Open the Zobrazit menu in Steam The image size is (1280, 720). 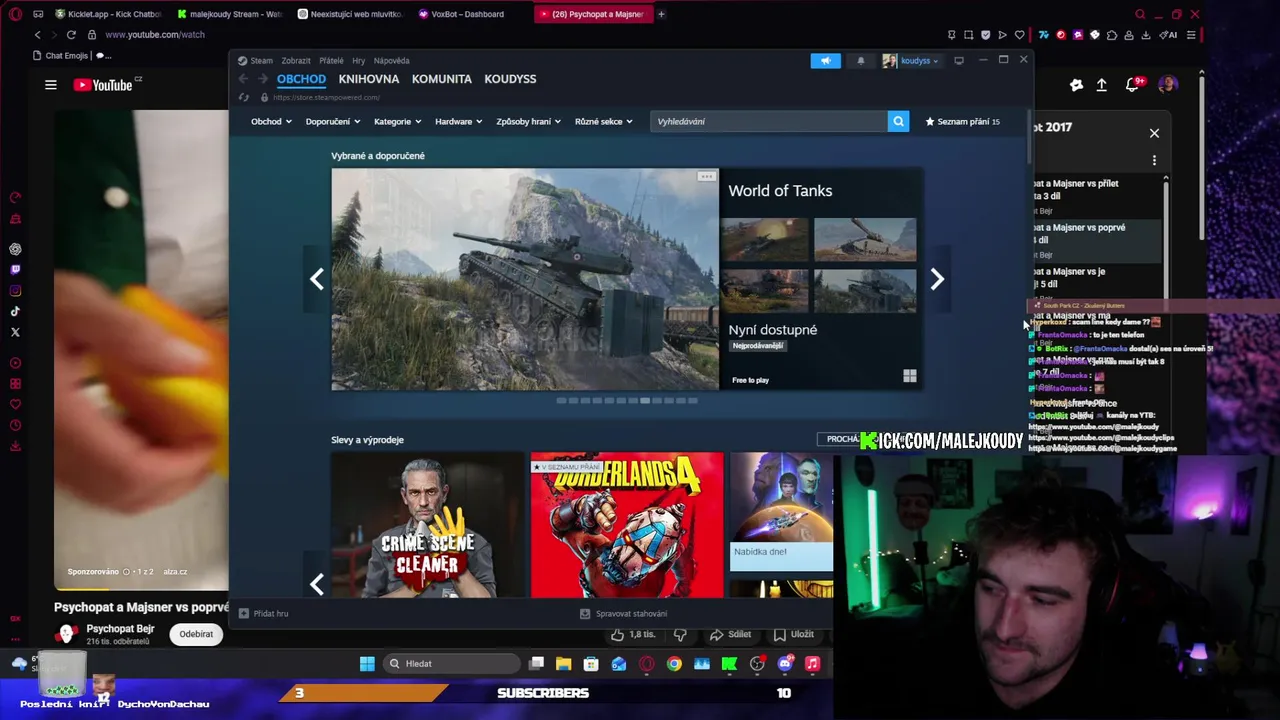pos(296,61)
